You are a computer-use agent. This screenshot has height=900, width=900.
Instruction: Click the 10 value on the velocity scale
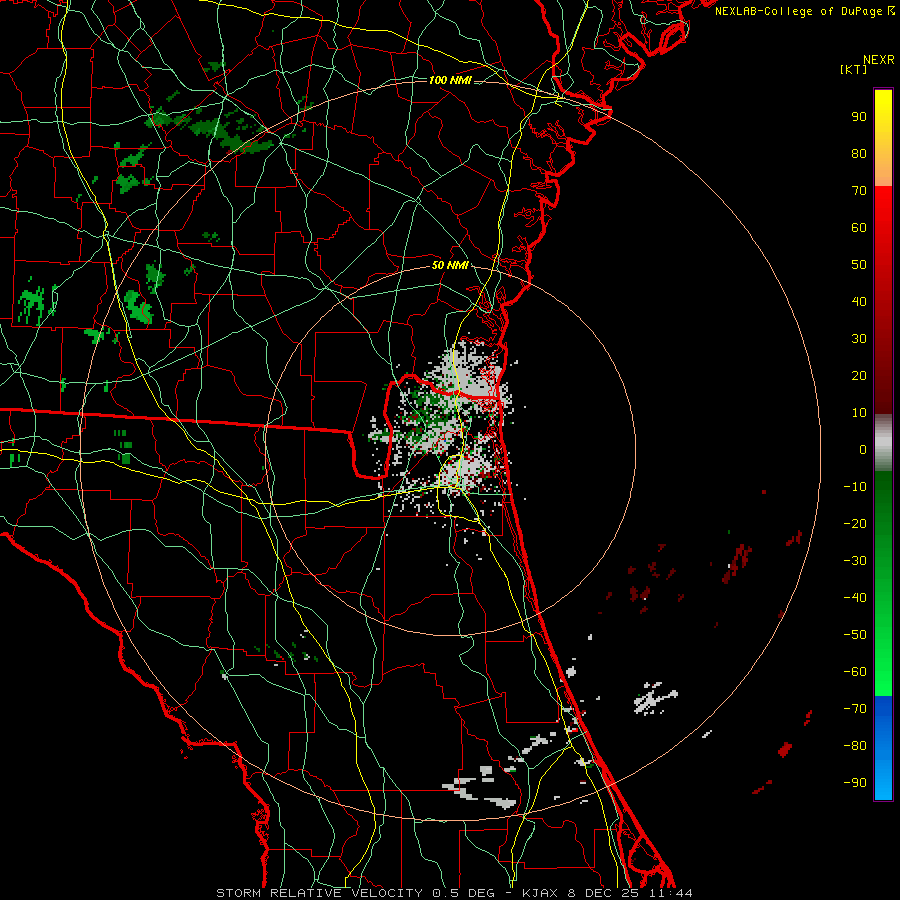click(x=859, y=413)
